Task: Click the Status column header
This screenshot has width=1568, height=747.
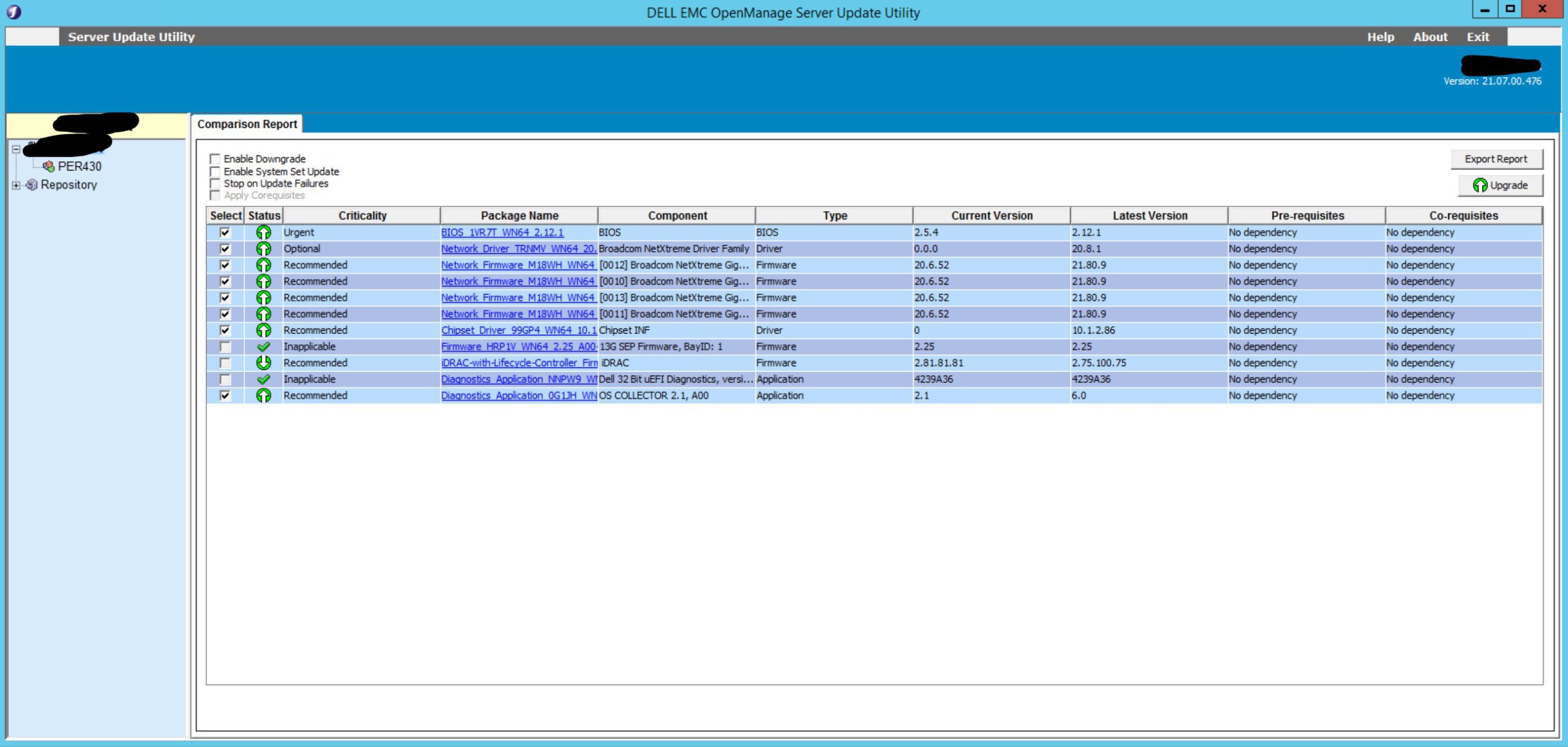Action: click(x=264, y=216)
